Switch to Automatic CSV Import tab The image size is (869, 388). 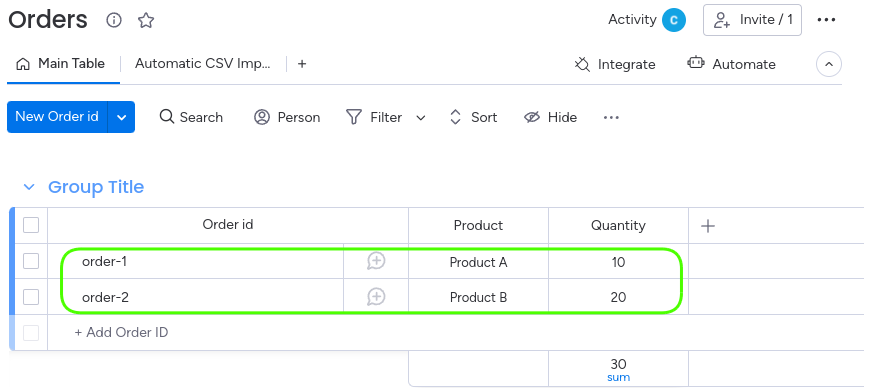click(203, 64)
